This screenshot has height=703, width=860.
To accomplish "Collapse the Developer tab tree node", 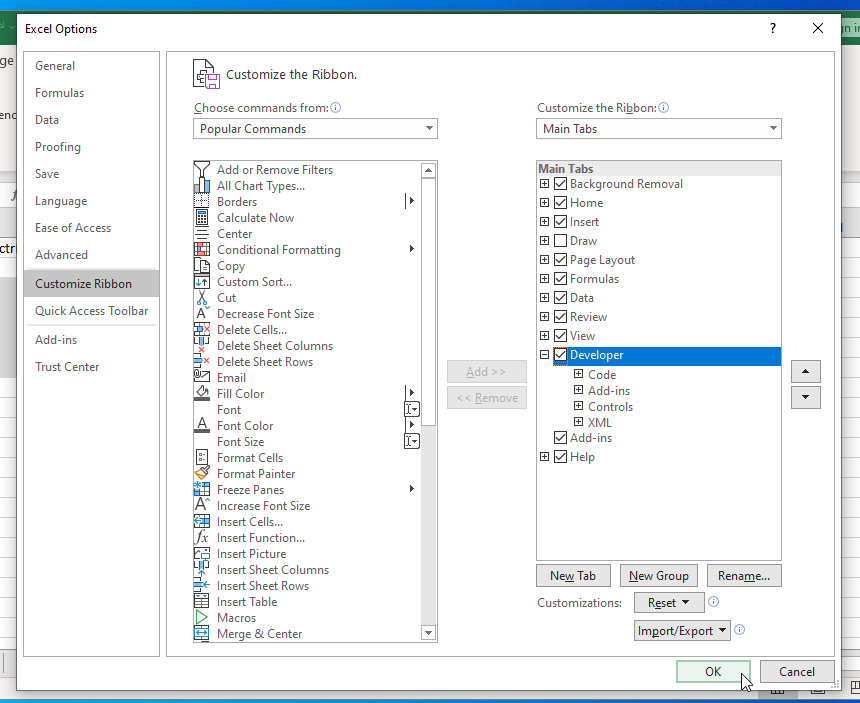I will coord(544,355).
